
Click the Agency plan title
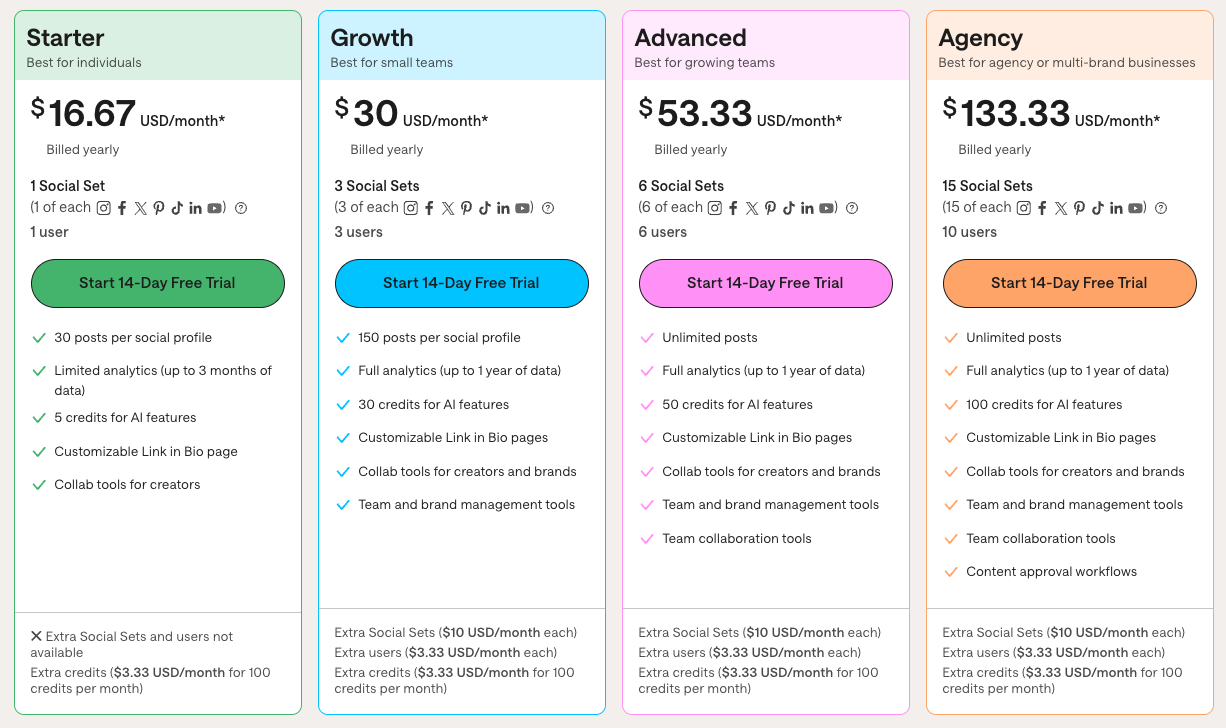click(x=980, y=38)
